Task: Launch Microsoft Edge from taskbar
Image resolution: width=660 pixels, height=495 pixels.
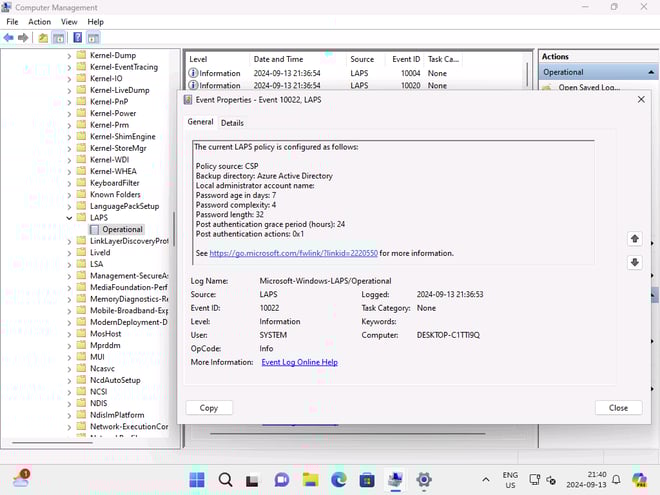Action: coord(339,479)
